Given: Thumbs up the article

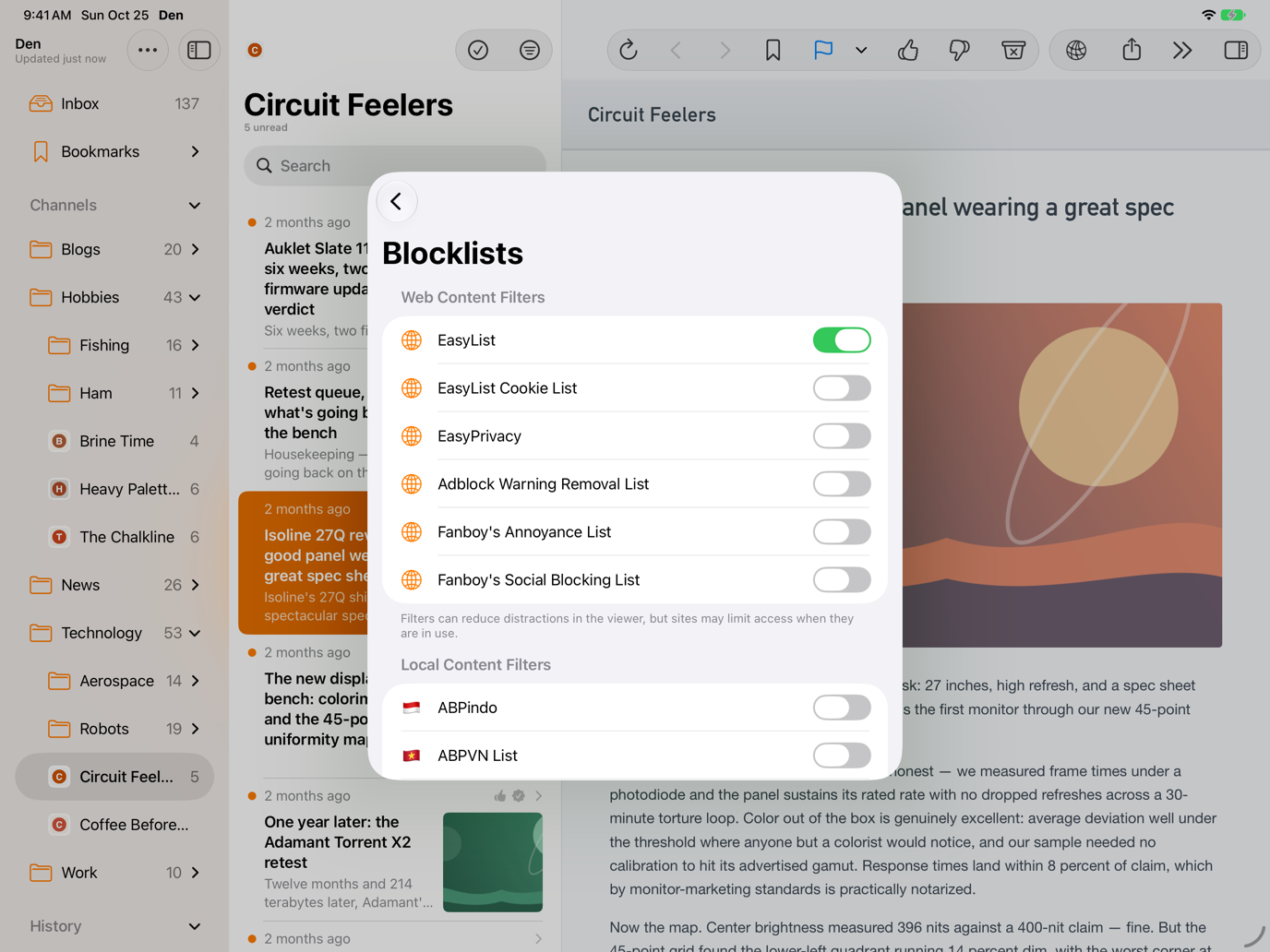Looking at the screenshot, I should [908, 50].
